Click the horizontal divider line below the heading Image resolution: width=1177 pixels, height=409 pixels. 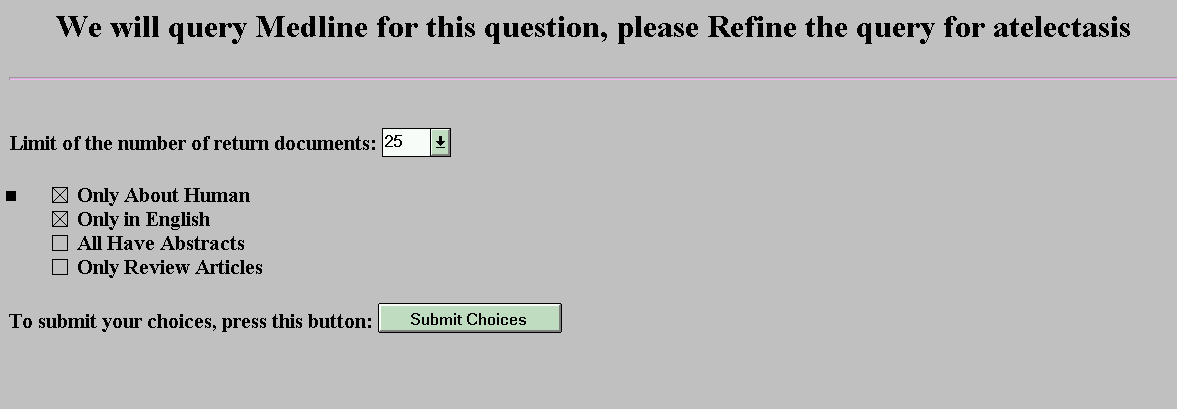pos(592,77)
